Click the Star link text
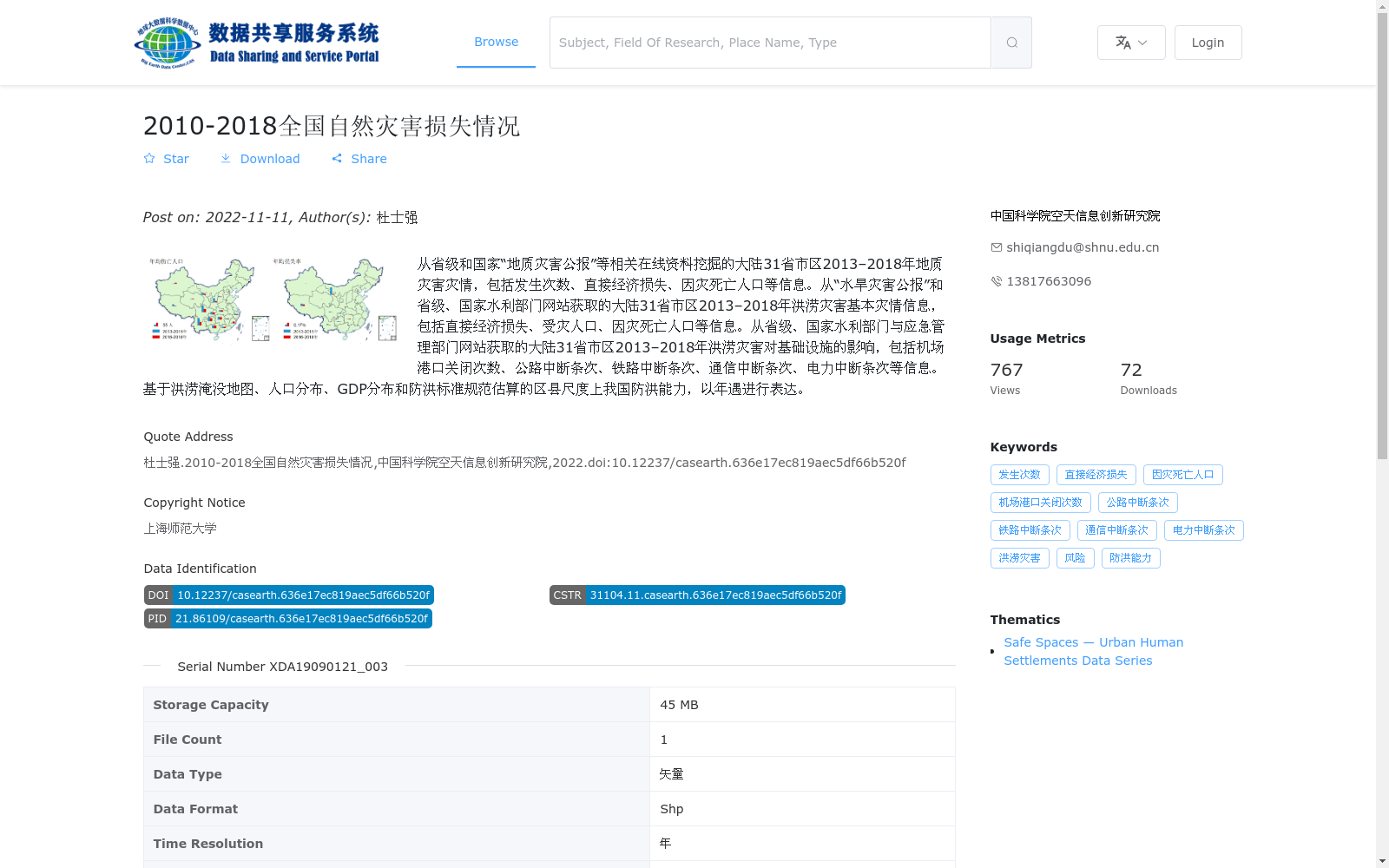Screen dimensions: 1389x868 click(176, 159)
